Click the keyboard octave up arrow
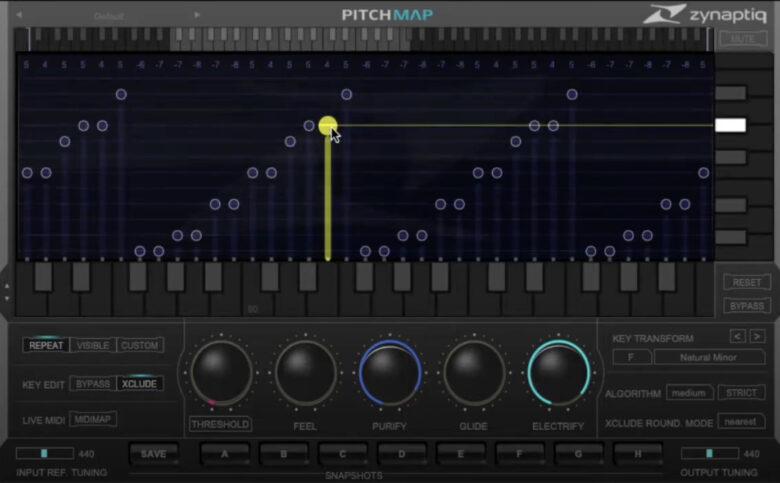Viewport: 780px width, 483px height. (x=7, y=287)
